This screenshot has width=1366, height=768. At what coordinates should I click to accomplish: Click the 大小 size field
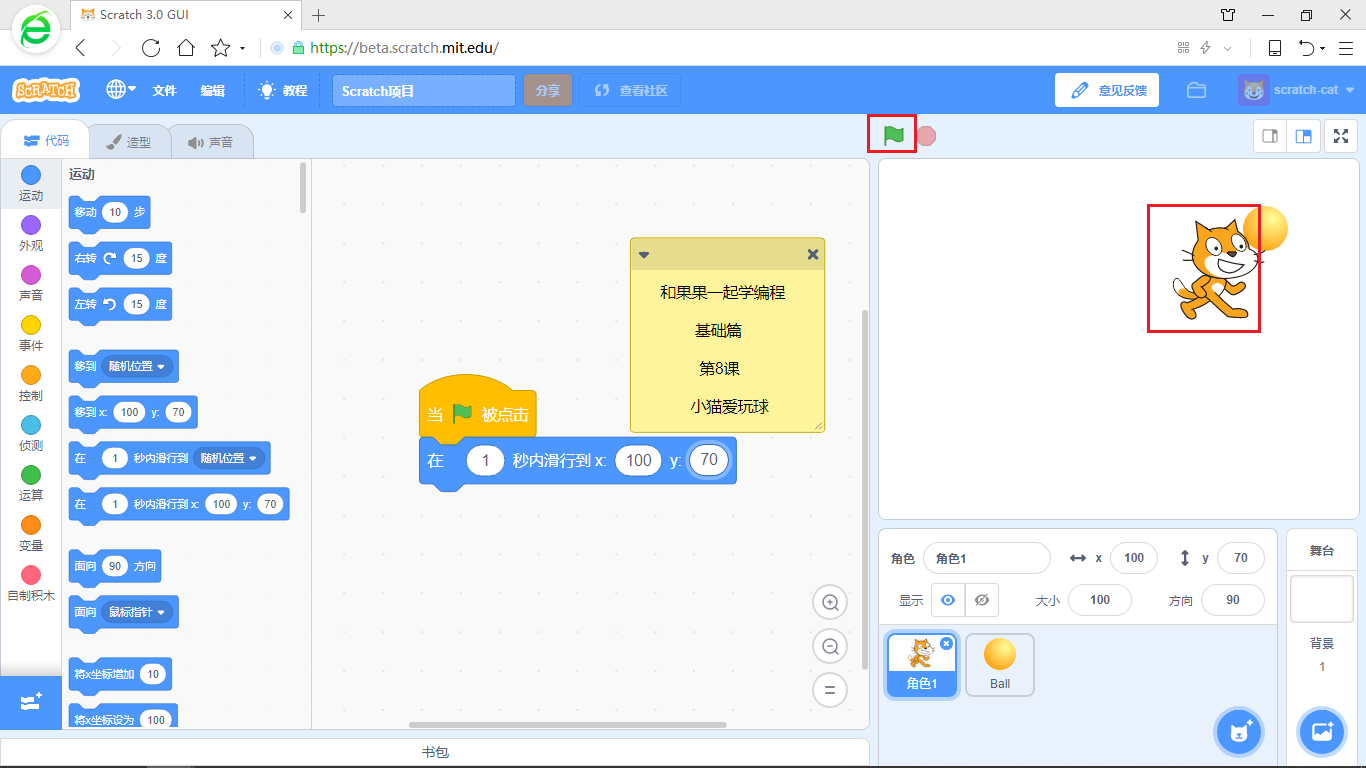(1100, 600)
